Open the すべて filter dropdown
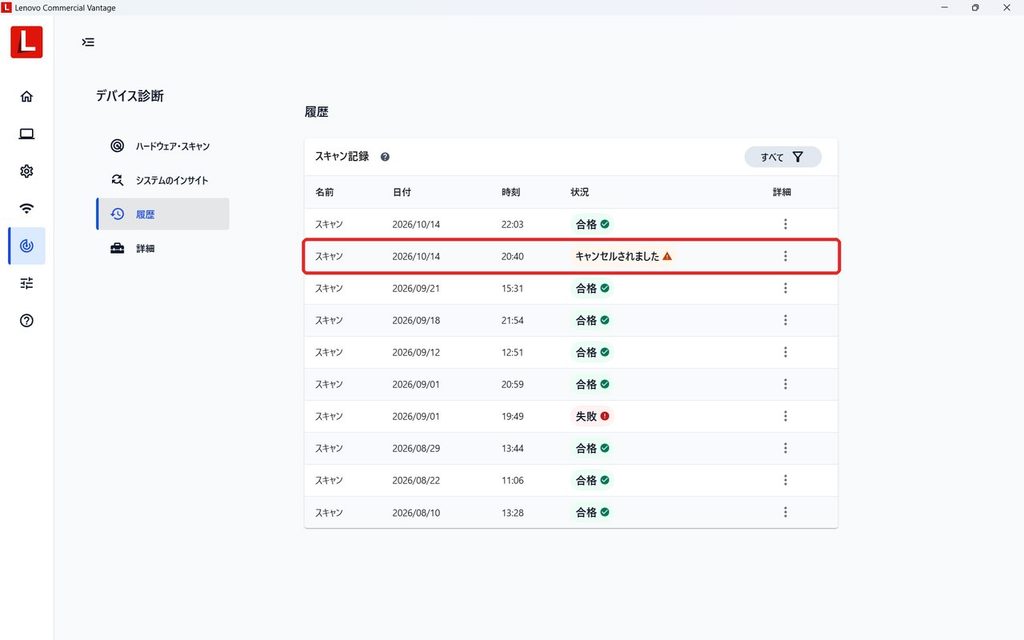Viewport: 1024px width, 640px height. [x=782, y=157]
